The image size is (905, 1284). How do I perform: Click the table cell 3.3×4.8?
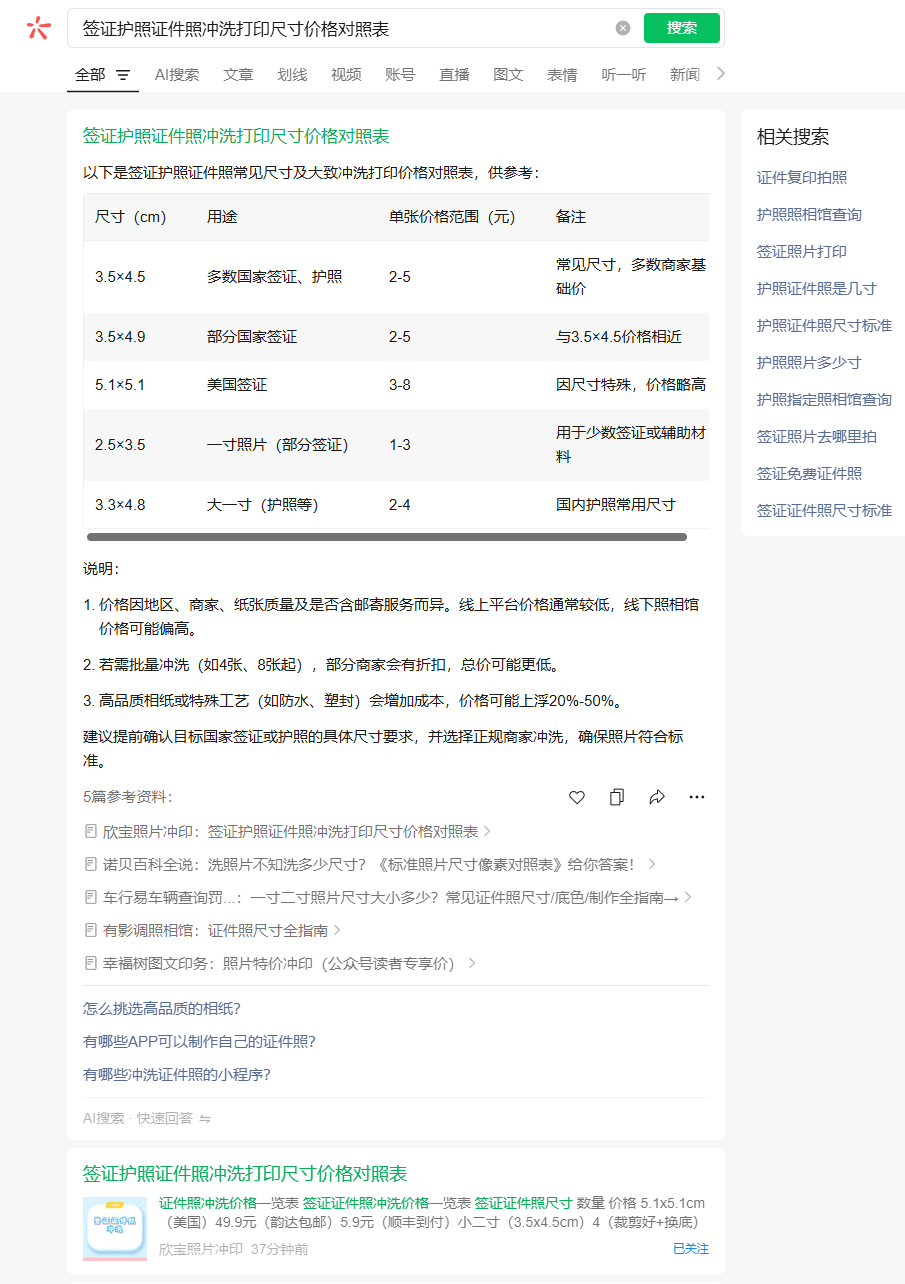tap(120, 504)
